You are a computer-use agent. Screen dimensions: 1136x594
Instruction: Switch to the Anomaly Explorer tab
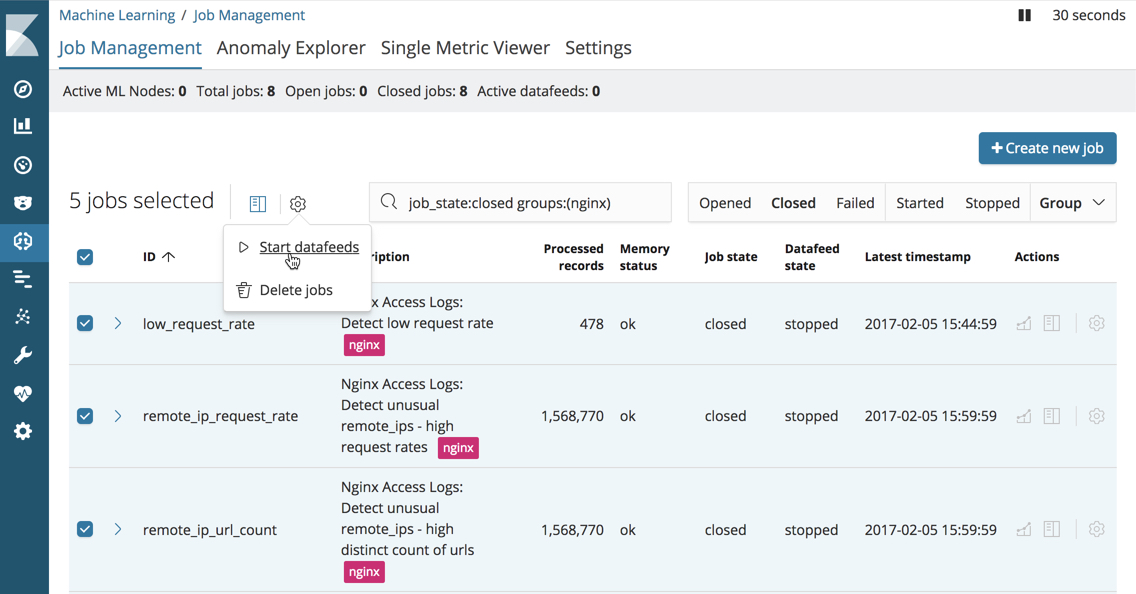pyautogui.click(x=290, y=47)
